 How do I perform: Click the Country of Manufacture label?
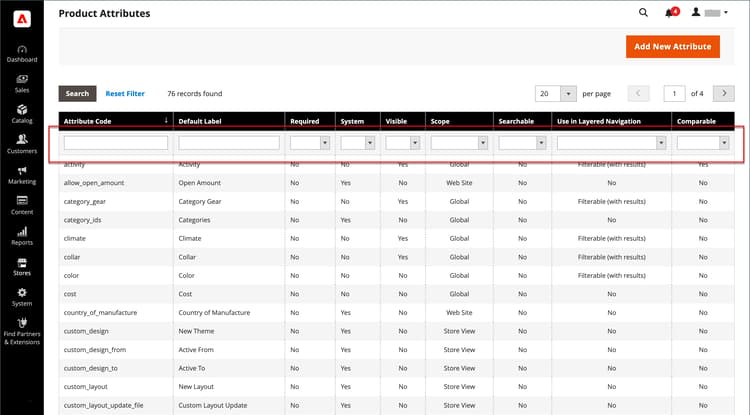point(214,313)
